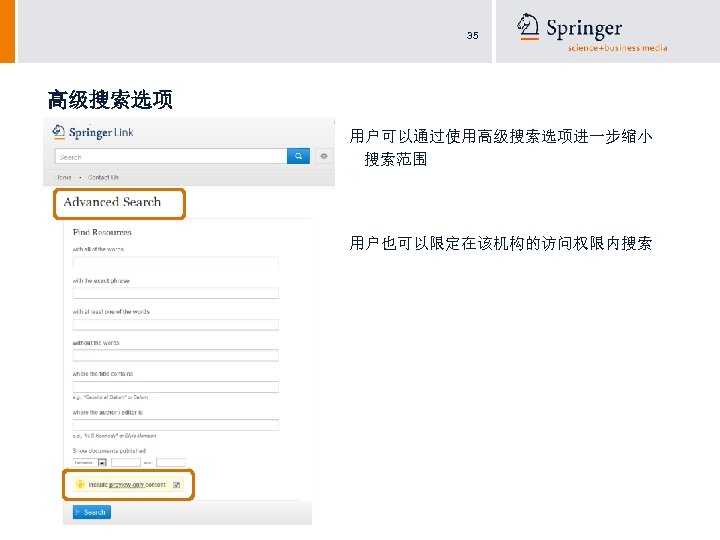The width and height of the screenshot is (720, 540).
Task: Click the 'where the author / editor is' field
Action: coord(175,425)
